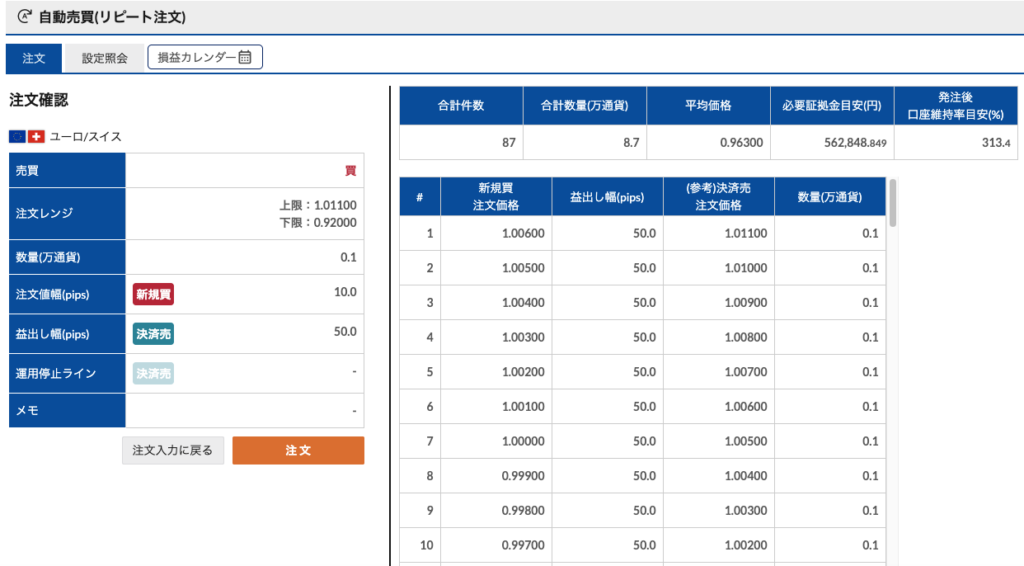Click the 新規買 注文価格 column header
1024x566 pixels.
tap(496, 197)
